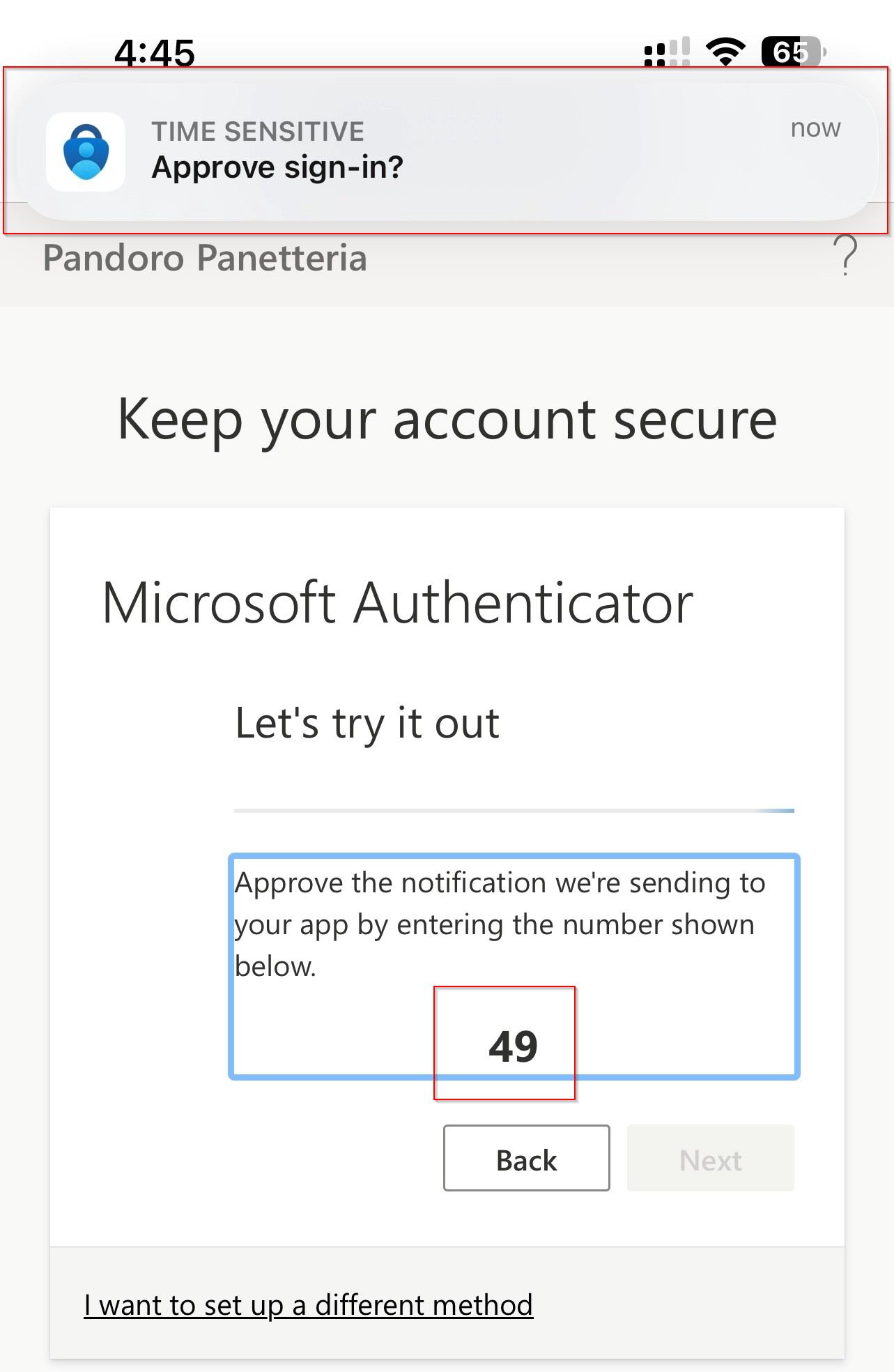Tap the battery level indicator

[792, 52]
